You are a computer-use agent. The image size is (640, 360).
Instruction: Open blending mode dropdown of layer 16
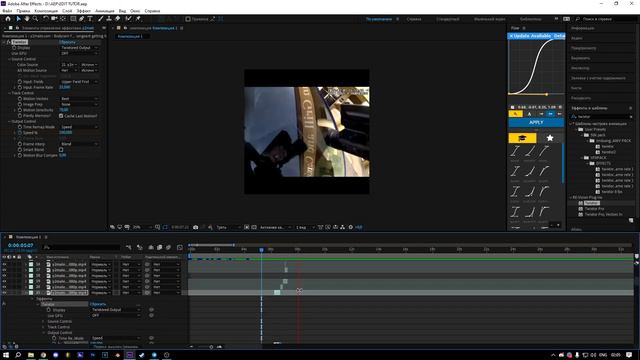tap(101, 264)
